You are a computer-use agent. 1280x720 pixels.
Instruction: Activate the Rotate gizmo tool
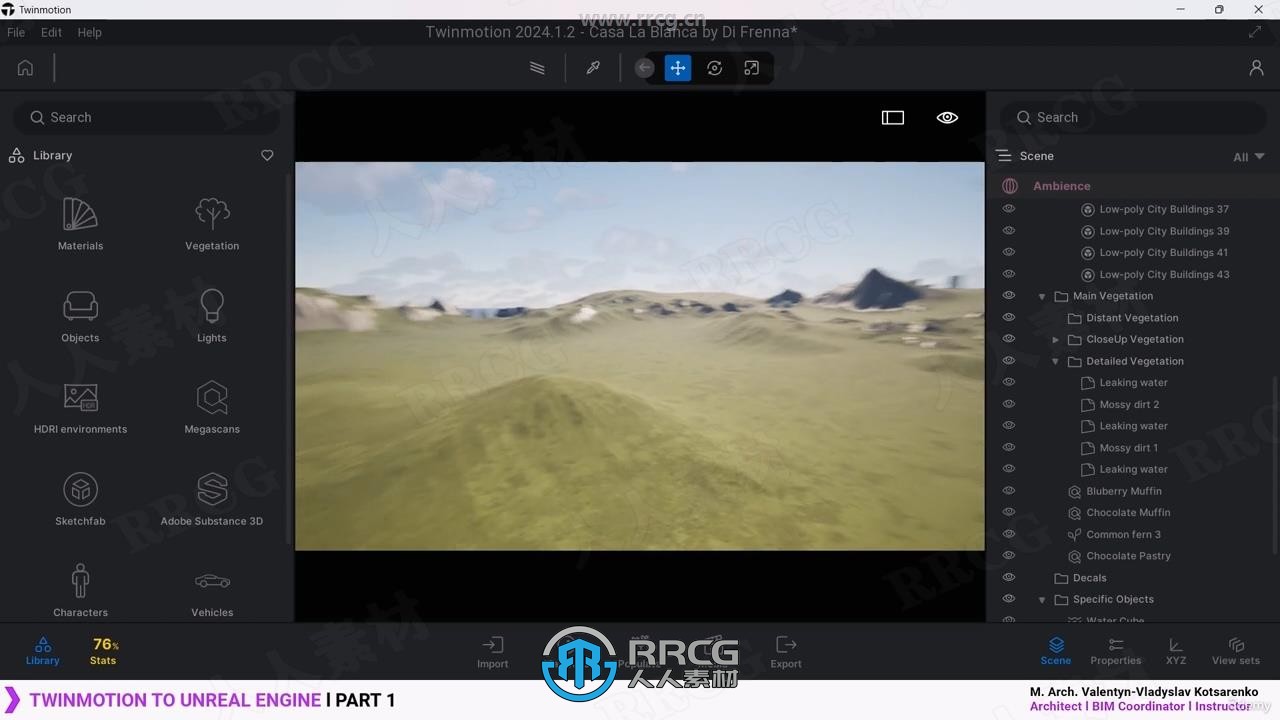(x=714, y=68)
